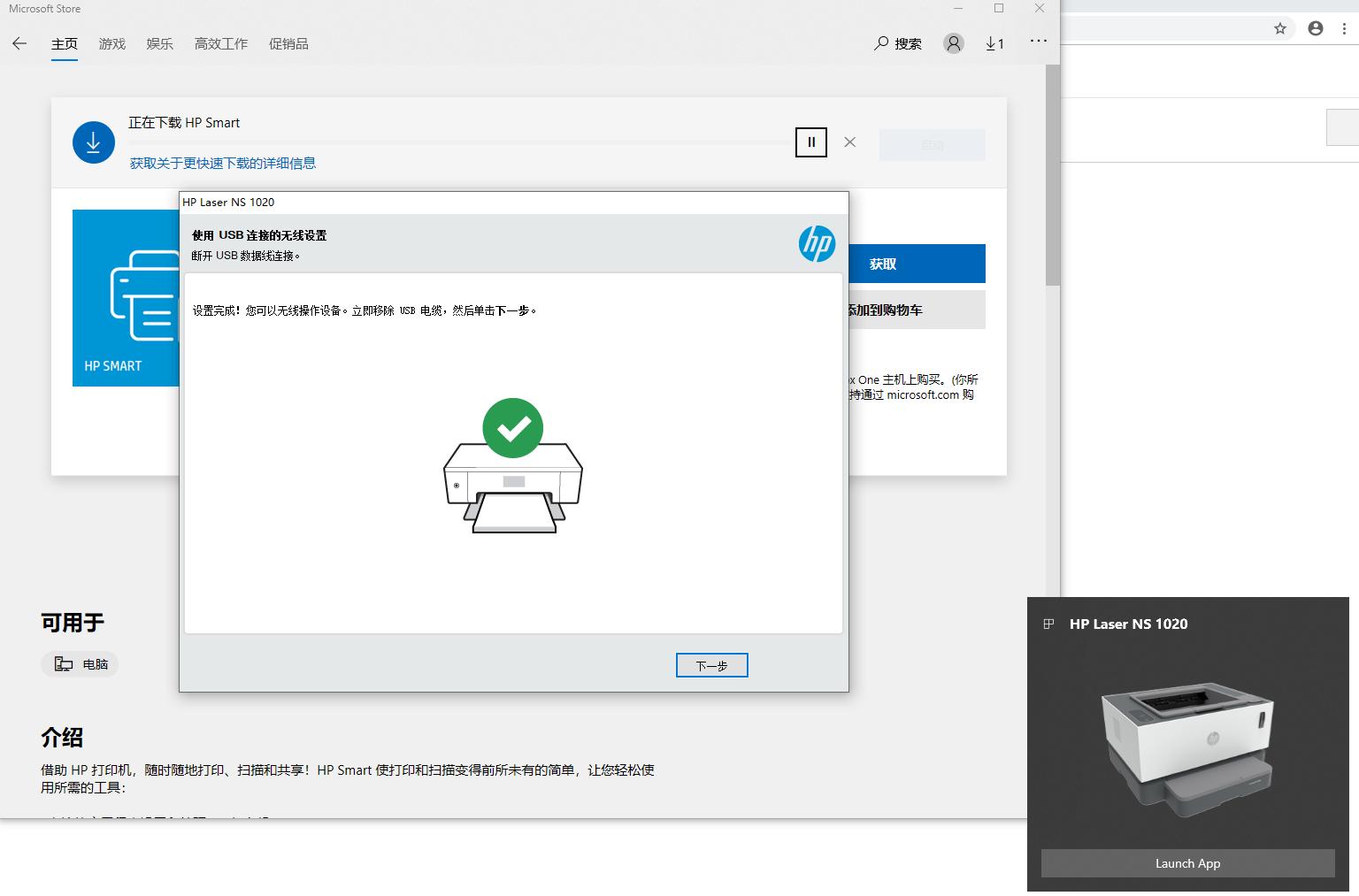Click the user account icon in the Store

[953, 43]
